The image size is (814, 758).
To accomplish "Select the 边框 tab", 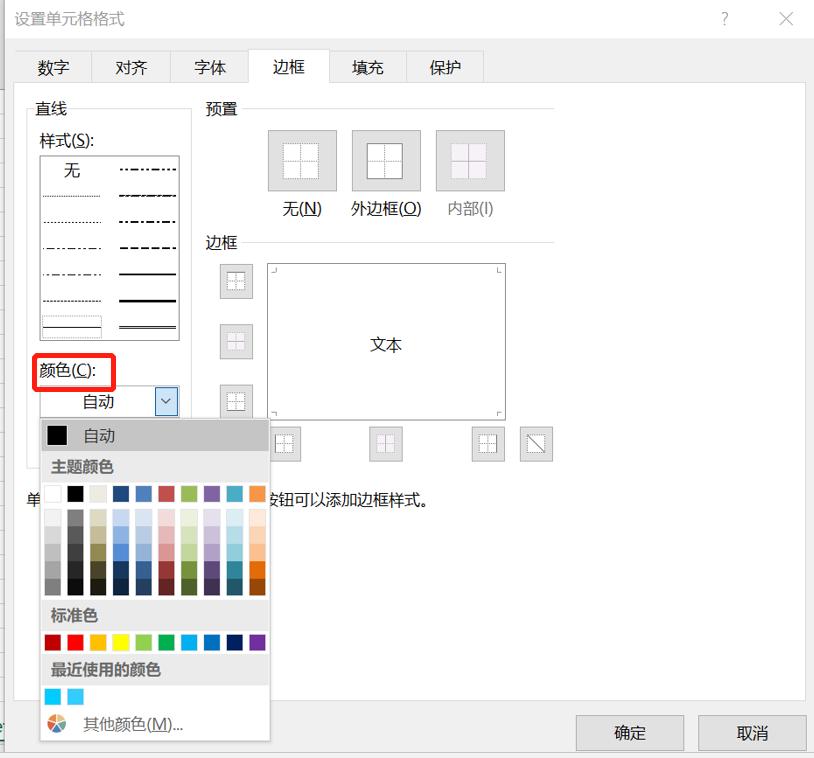I will (x=289, y=66).
